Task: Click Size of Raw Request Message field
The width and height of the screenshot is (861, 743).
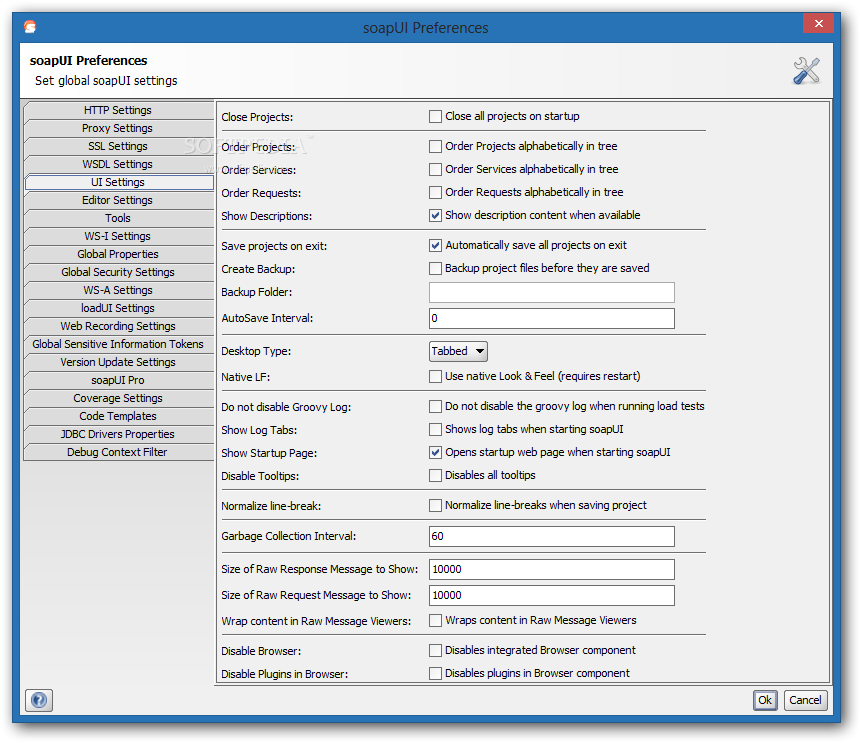Action: tap(552, 595)
